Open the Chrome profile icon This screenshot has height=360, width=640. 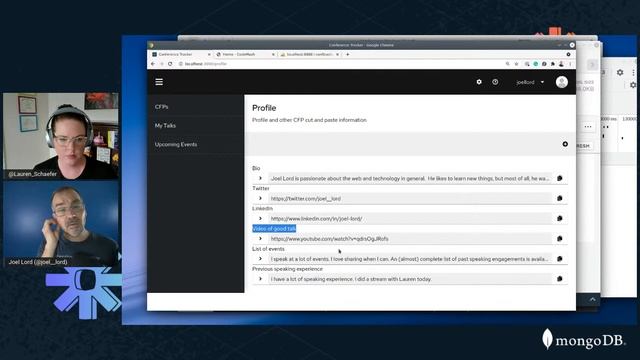(x=561, y=64)
